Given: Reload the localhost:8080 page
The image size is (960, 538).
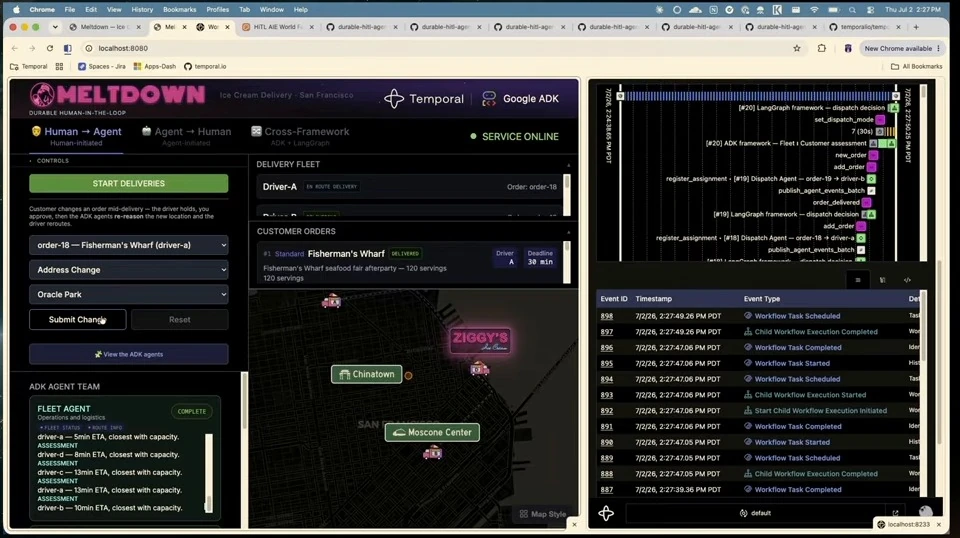Looking at the screenshot, I should pos(50,48).
